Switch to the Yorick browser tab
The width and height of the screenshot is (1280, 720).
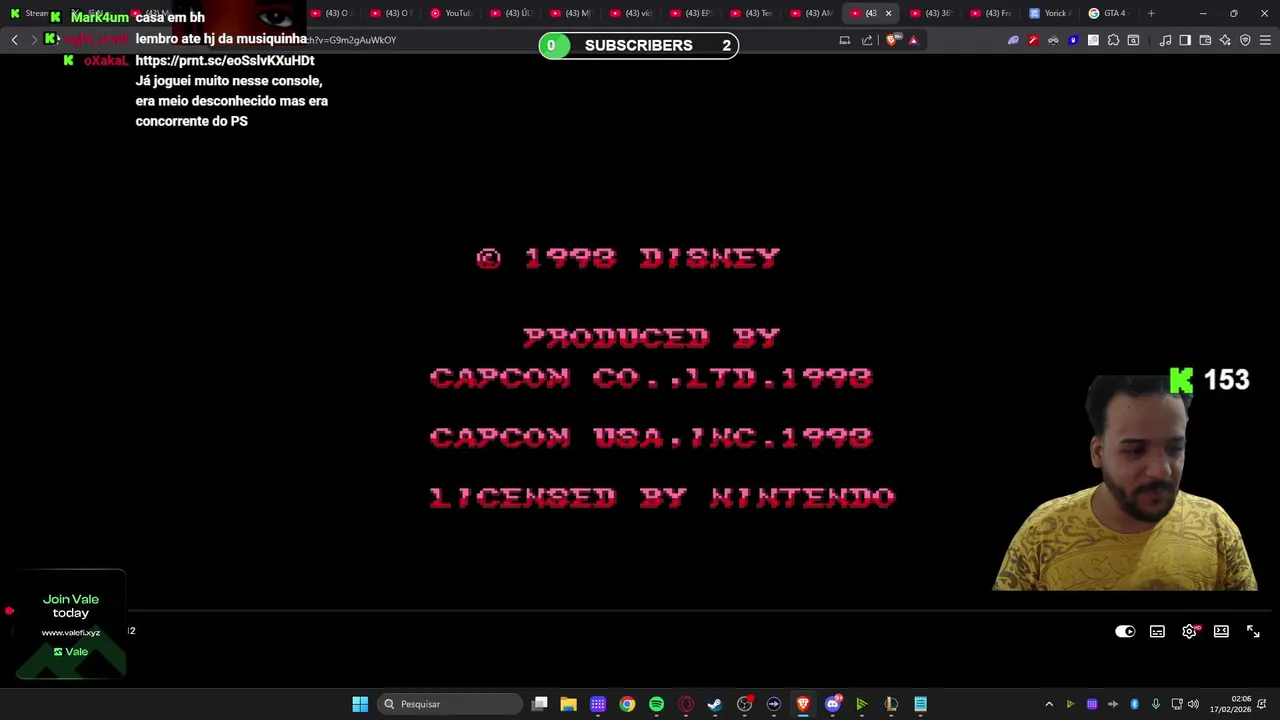click(1050, 13)
